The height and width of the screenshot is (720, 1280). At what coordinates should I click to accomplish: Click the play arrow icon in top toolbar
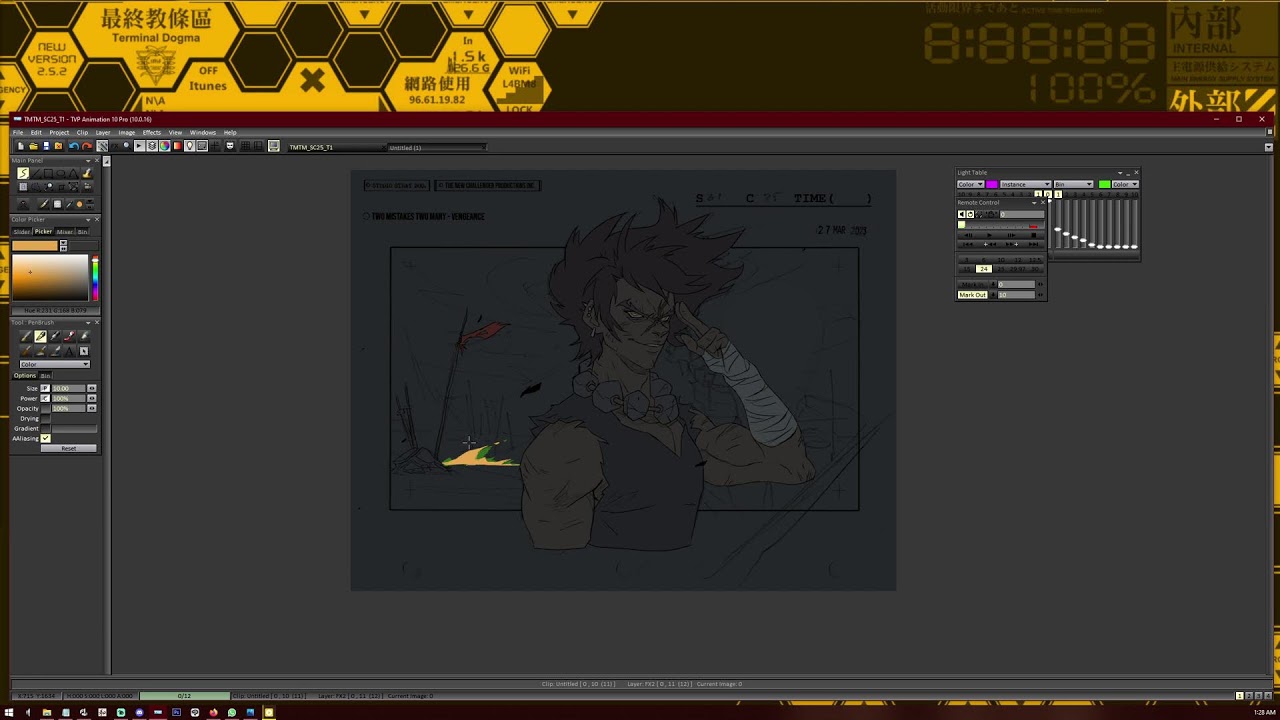click(139, 146)
